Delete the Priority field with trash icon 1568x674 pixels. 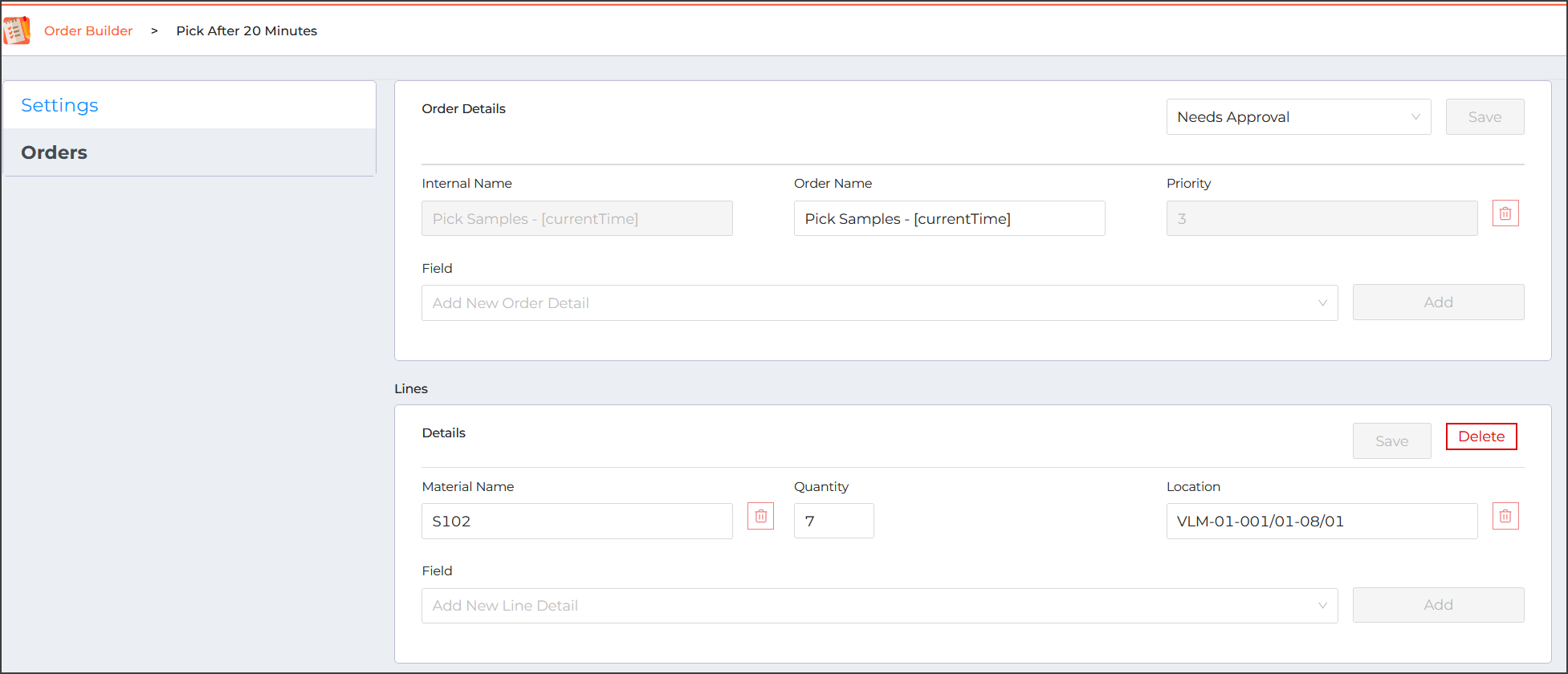[x=1505, y=213]
